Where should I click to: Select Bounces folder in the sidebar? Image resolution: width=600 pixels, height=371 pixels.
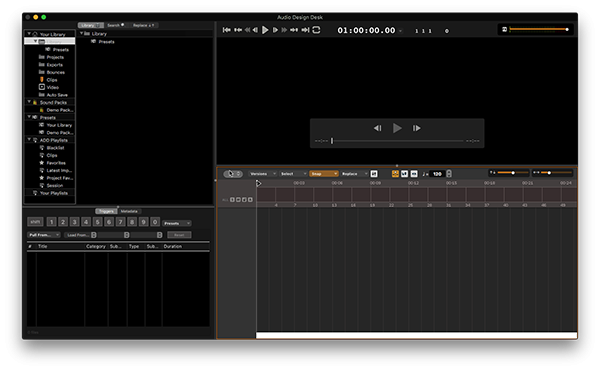click(x=52, y=72)
